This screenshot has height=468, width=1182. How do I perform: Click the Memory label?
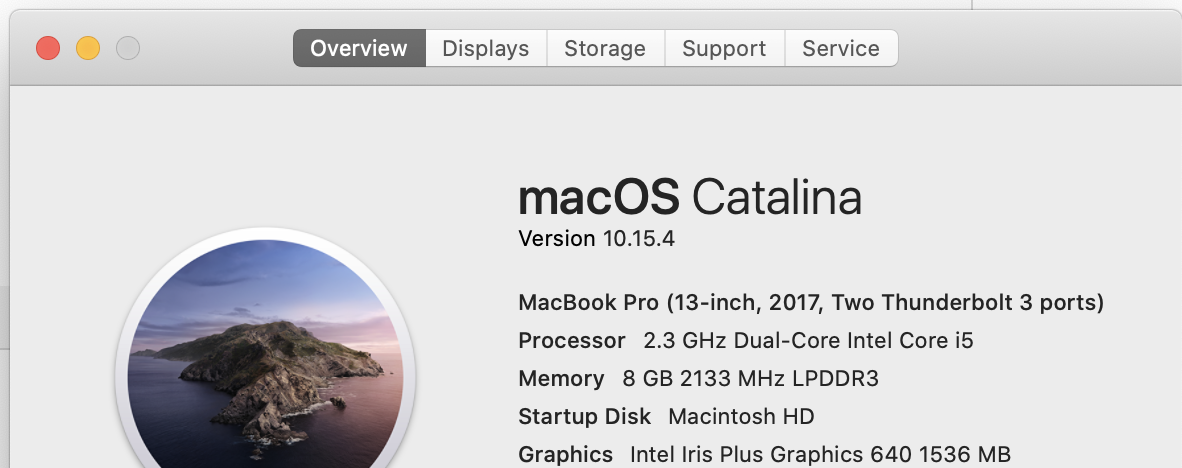[561, 378]
